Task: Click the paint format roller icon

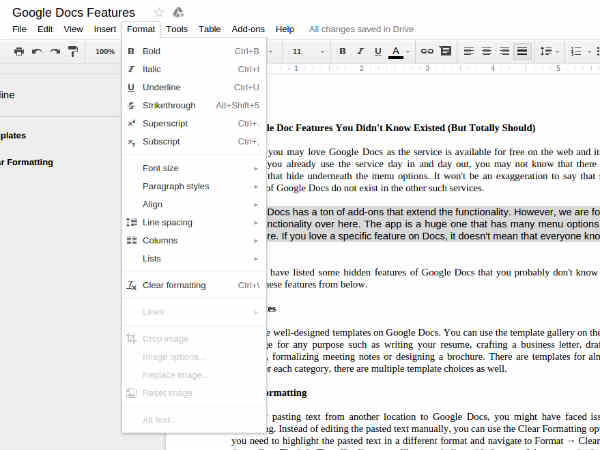Action: click(73, 51)
